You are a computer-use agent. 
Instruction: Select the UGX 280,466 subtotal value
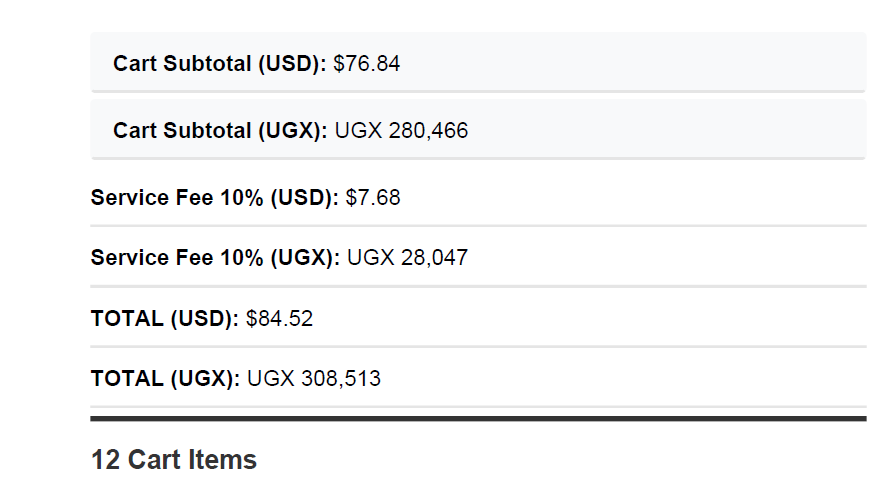pyautogui.click(x=401, y=130)
